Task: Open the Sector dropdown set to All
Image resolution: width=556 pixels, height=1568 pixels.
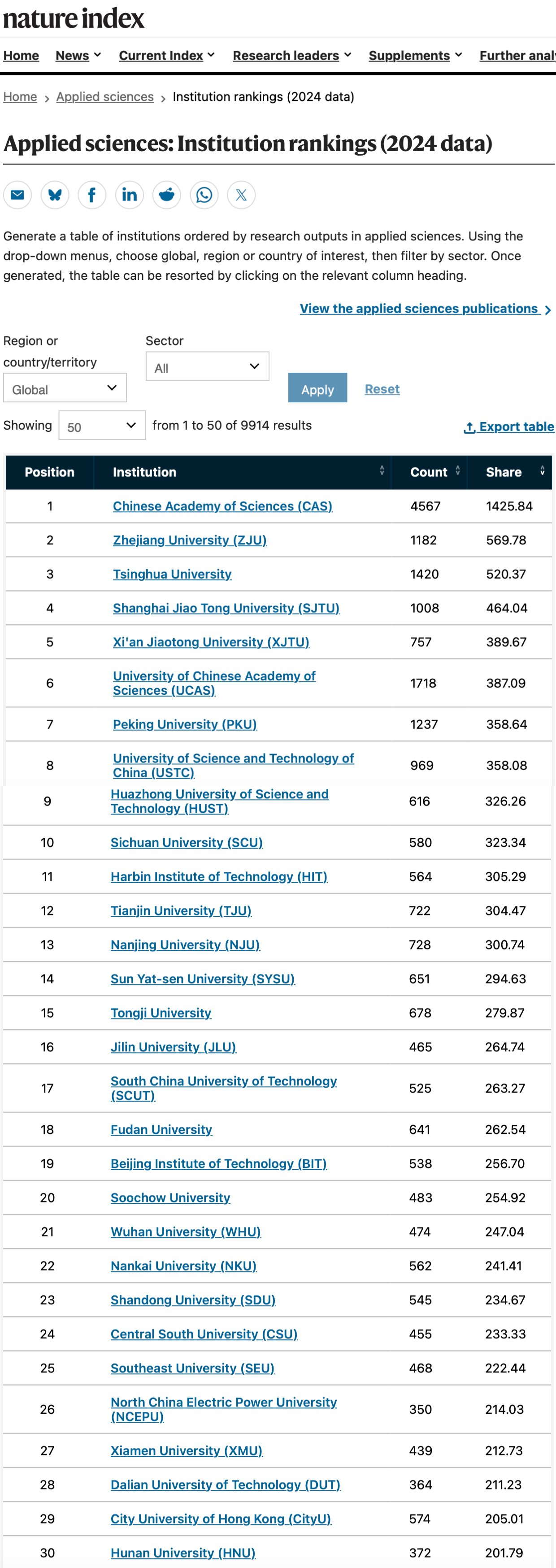Action: click(x=208, y=366)
